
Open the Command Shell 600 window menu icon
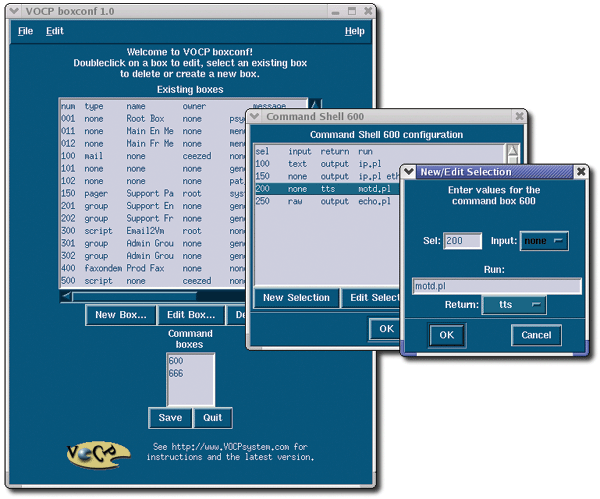click(x=255, y=117)
